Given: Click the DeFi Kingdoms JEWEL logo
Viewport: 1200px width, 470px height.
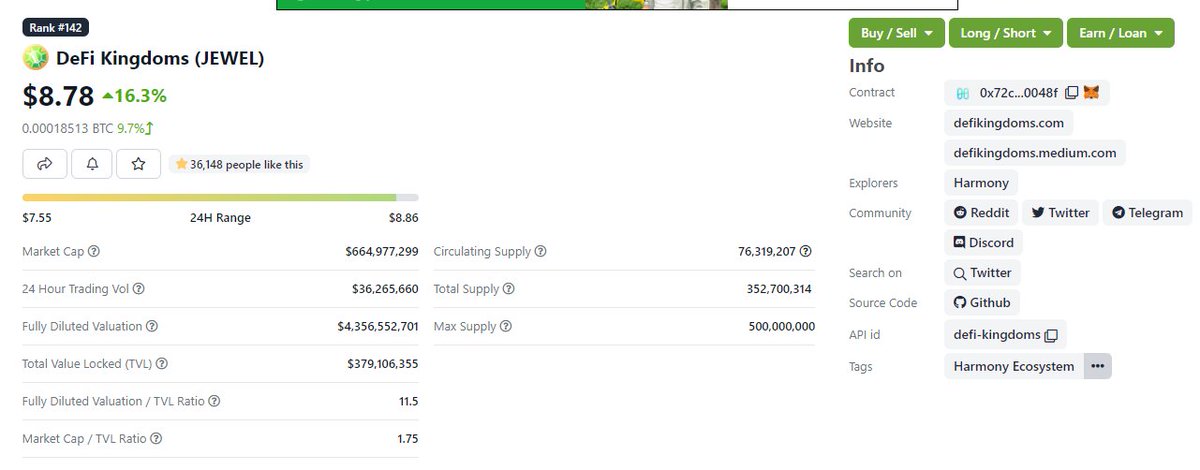Looking at the screenshot, I should 35,58.
